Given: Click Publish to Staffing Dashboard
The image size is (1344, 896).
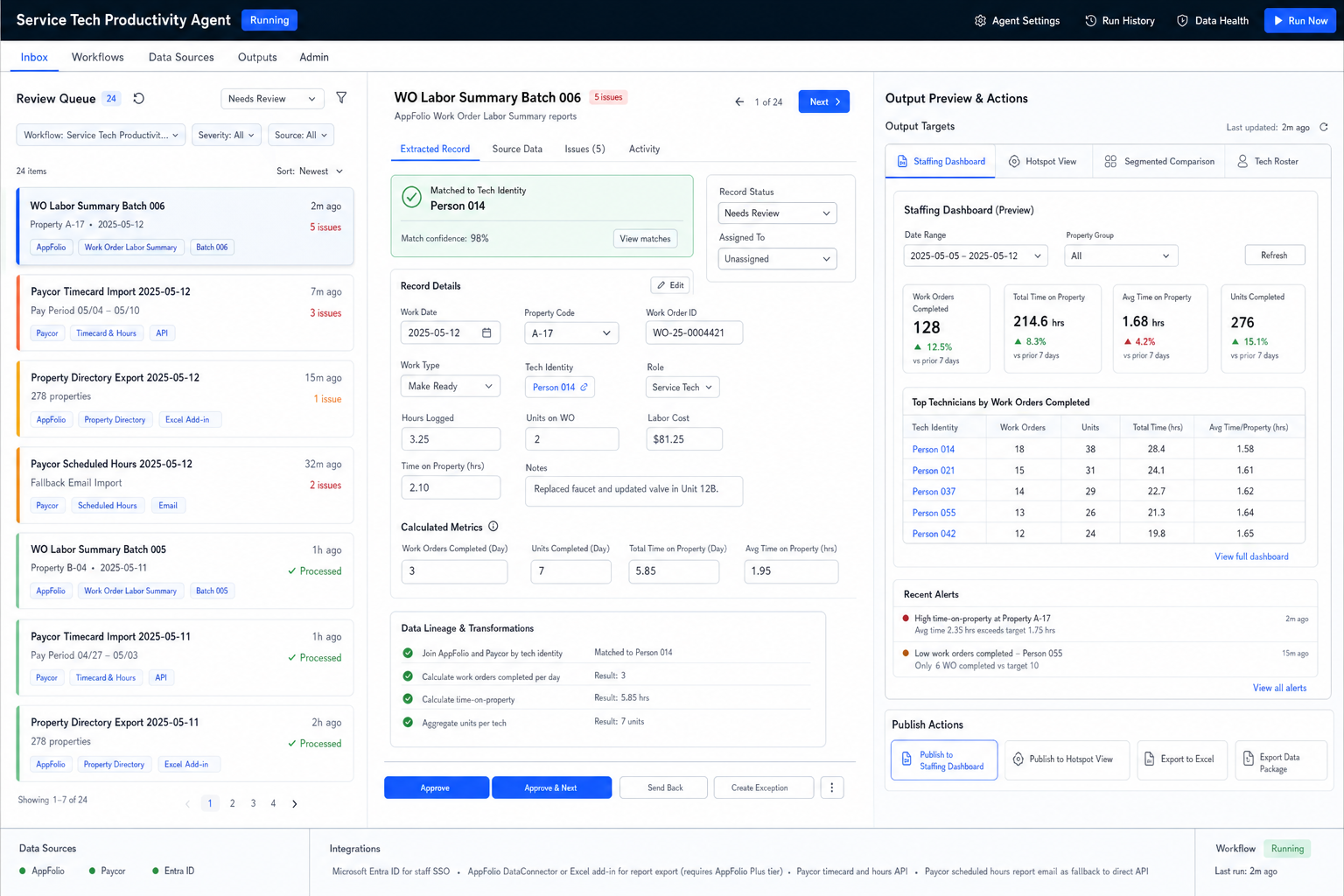Looking at the screenshot, I should [x=944, y=760].
